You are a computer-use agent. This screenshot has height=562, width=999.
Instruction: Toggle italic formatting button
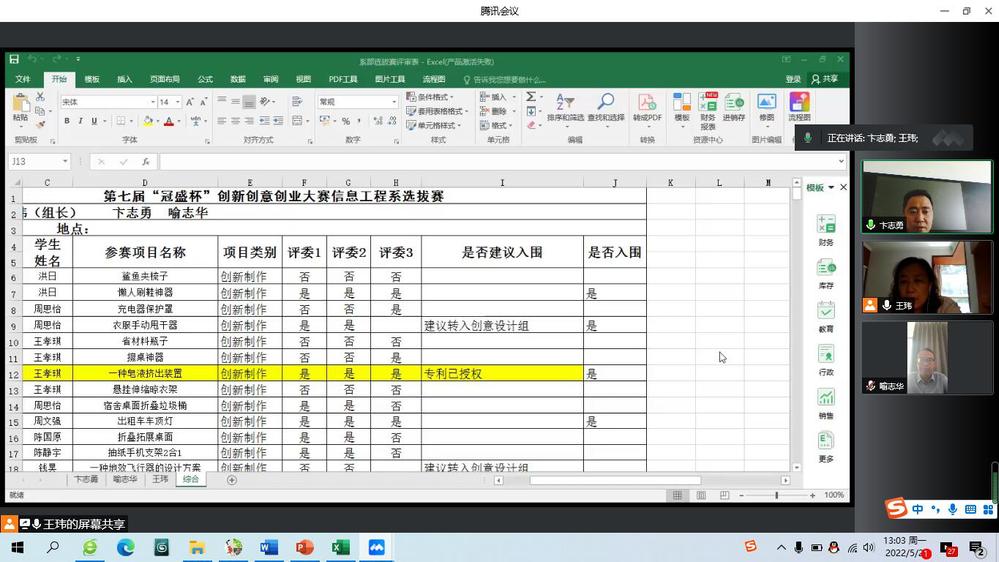(x=81, y=121)
